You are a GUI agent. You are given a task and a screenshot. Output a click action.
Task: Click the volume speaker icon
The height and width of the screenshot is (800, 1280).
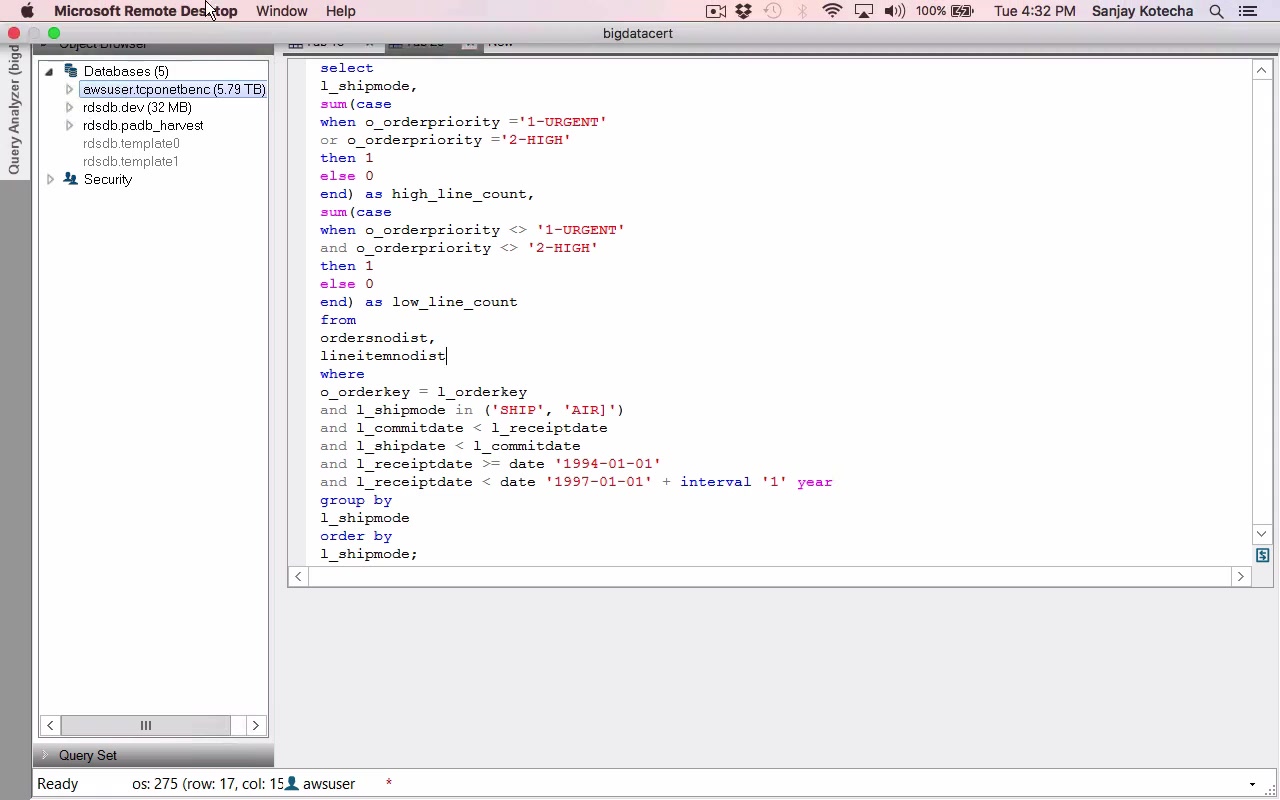point(894,11)
